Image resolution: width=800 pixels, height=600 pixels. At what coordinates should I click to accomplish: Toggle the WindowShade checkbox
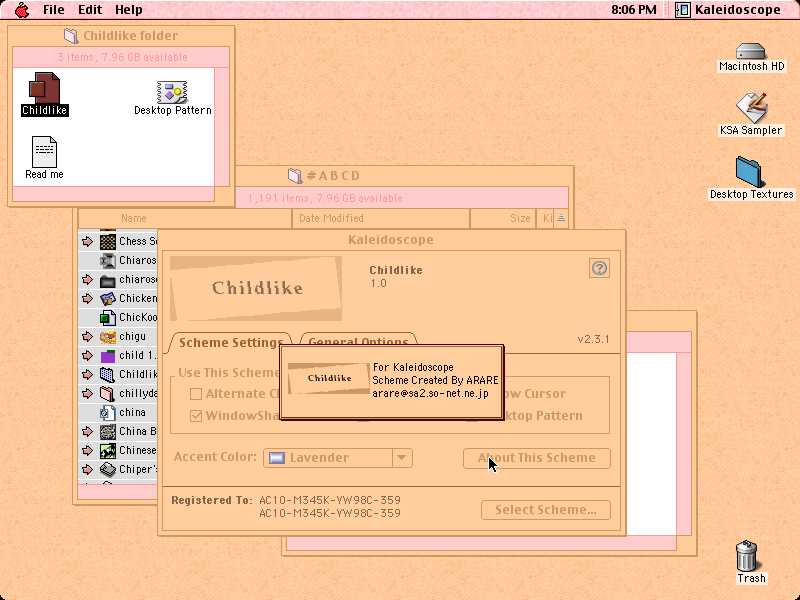196,416
